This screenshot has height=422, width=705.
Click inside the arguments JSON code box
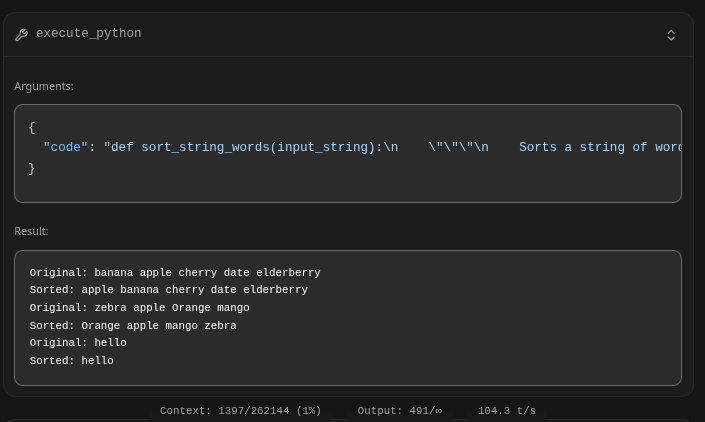348,180
